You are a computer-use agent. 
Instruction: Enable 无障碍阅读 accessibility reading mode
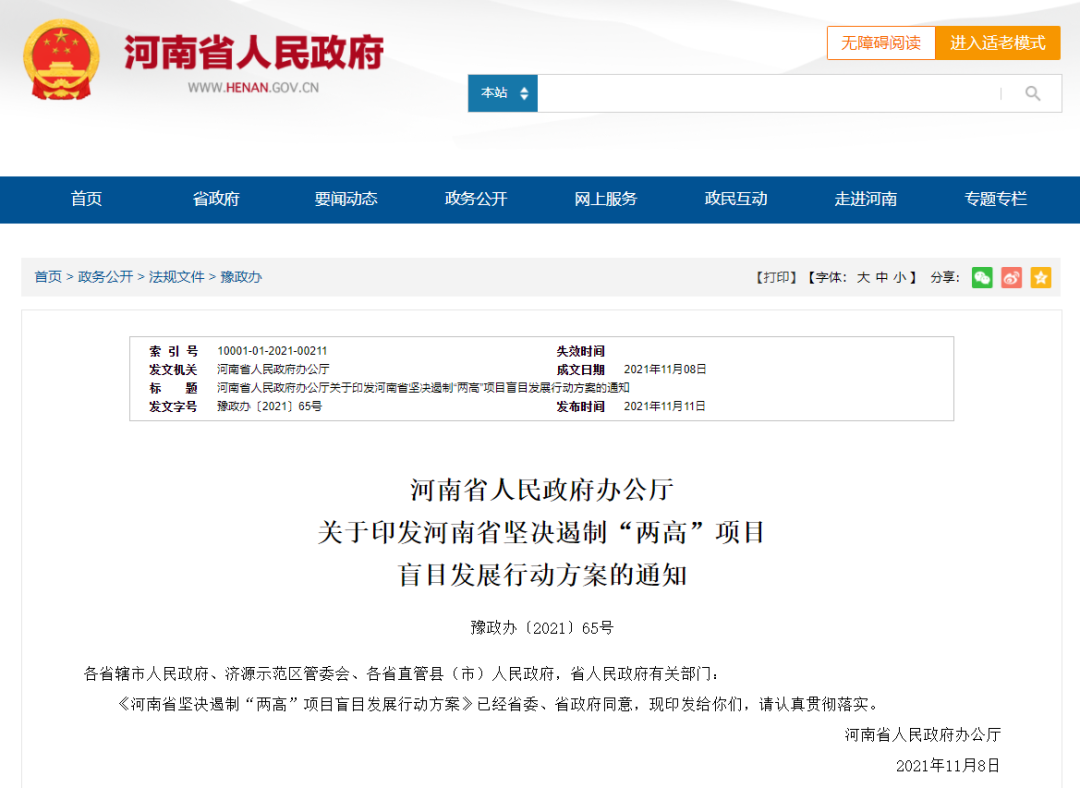click(881, 43)
